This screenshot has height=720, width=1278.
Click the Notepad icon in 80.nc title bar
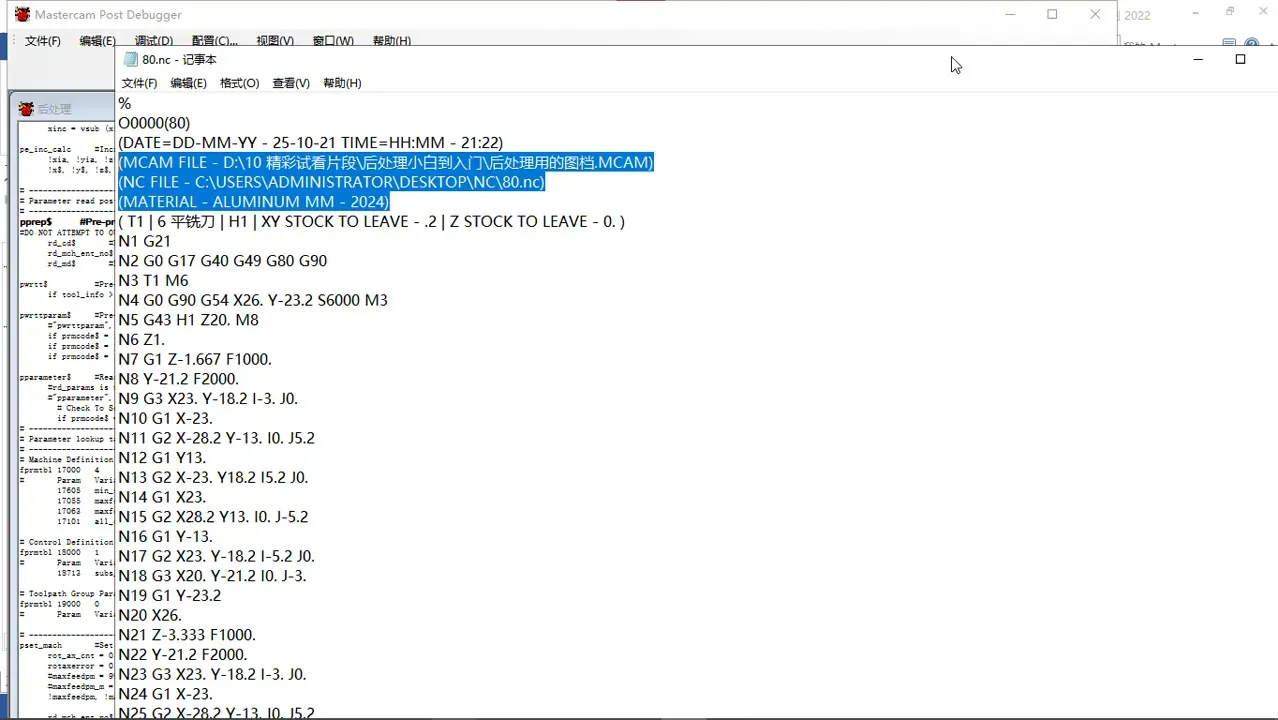pos(130,60)
